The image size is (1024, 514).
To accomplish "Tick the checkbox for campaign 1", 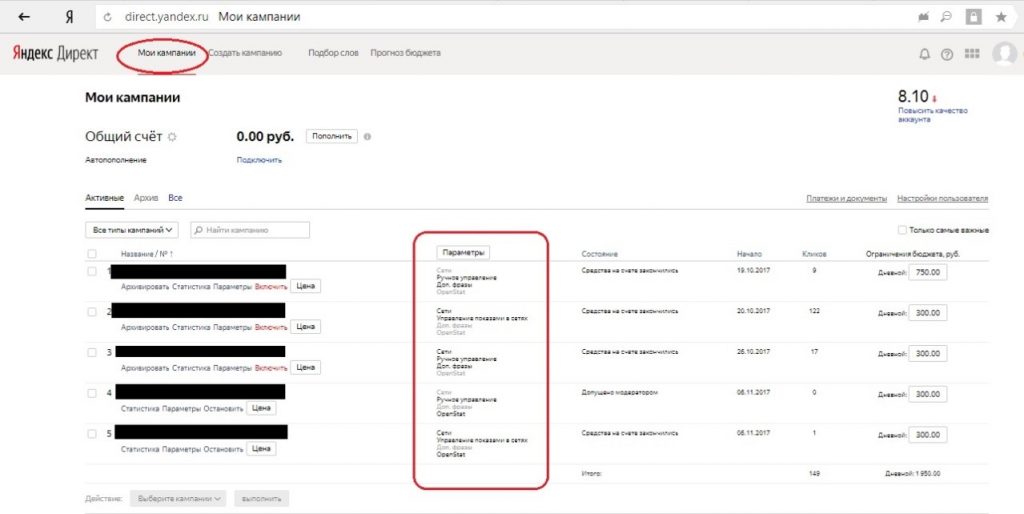I will click(x=92, y=272).
